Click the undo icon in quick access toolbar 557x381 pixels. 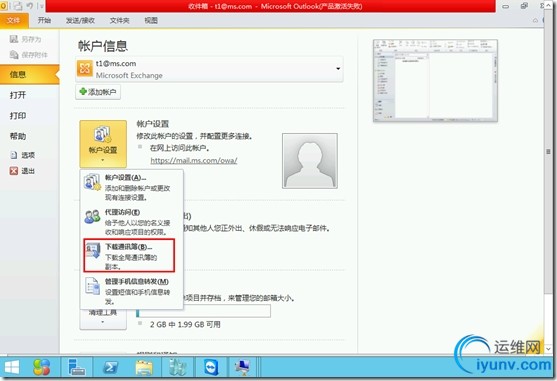tap(30, 6)
